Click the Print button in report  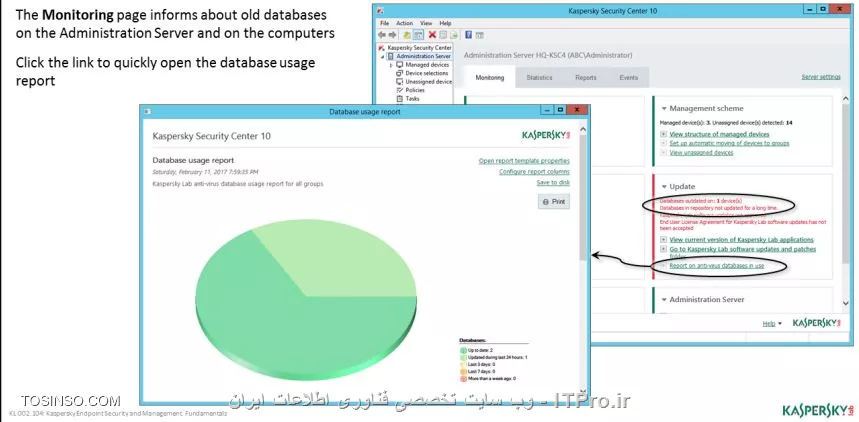(554, 202)
